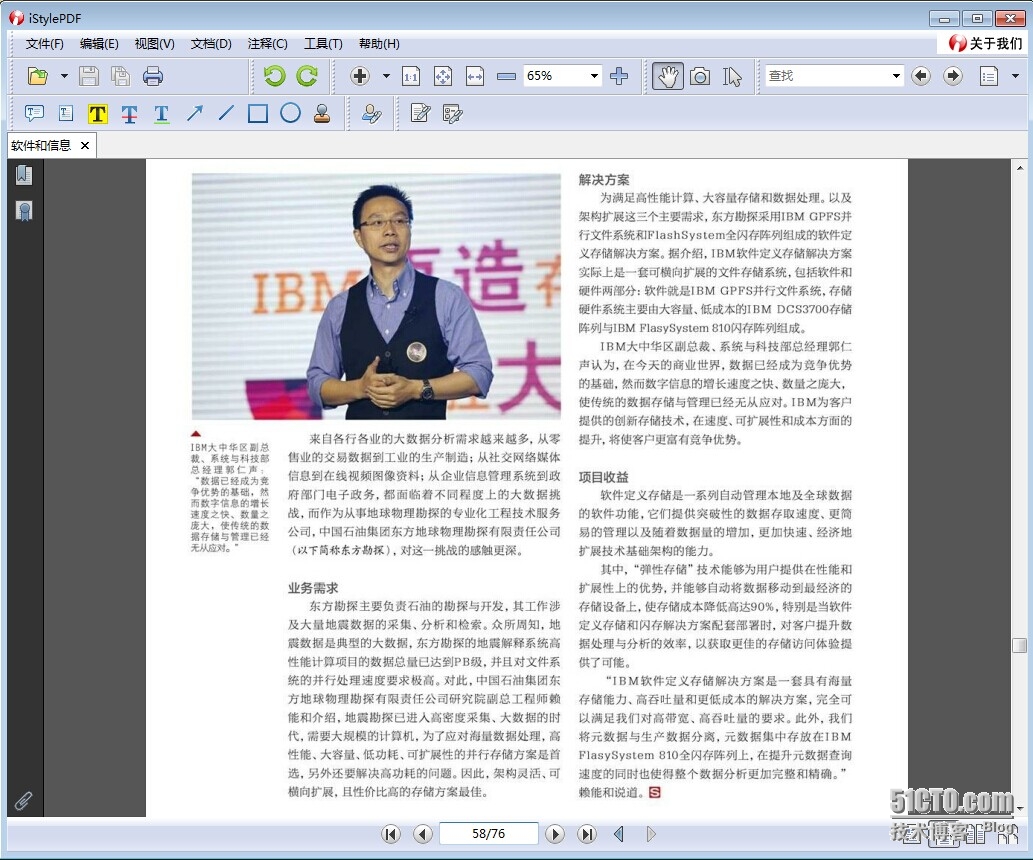The width and height of the screenshot is (1033, 860).
Task: Close the 软件和信息 tab
Action: pyautogui.click(x=85, y=146)
